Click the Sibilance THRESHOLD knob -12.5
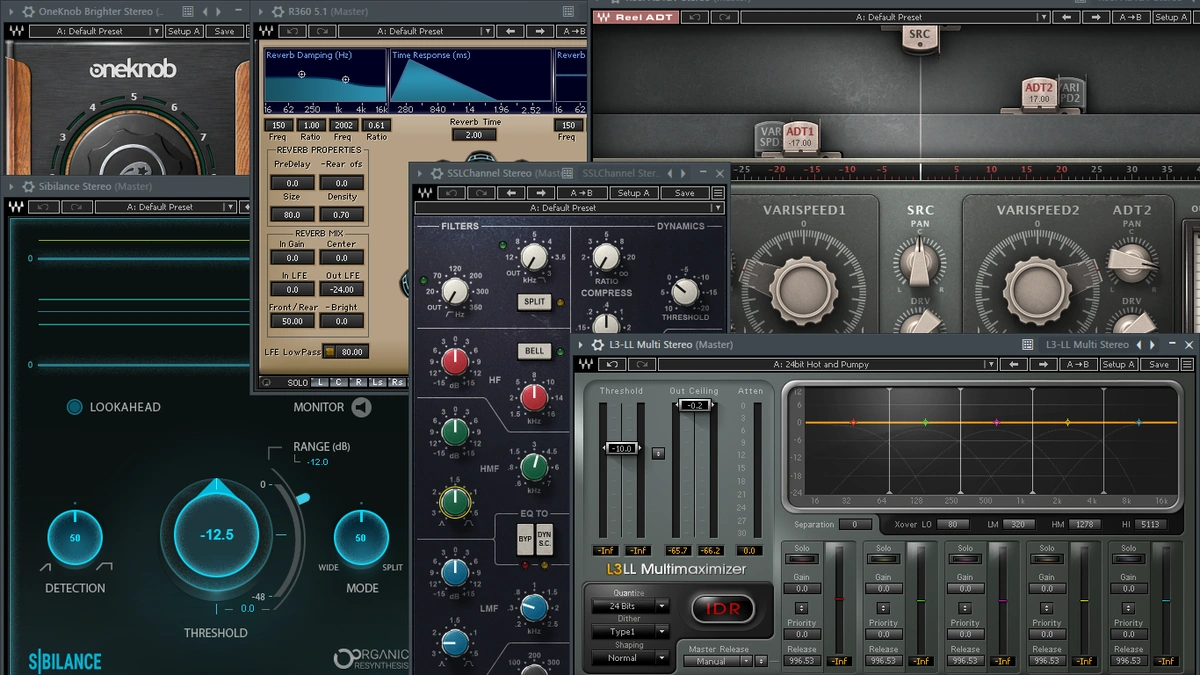The image size is (1200, 675). pyautogui.click(x=216, y=535)
